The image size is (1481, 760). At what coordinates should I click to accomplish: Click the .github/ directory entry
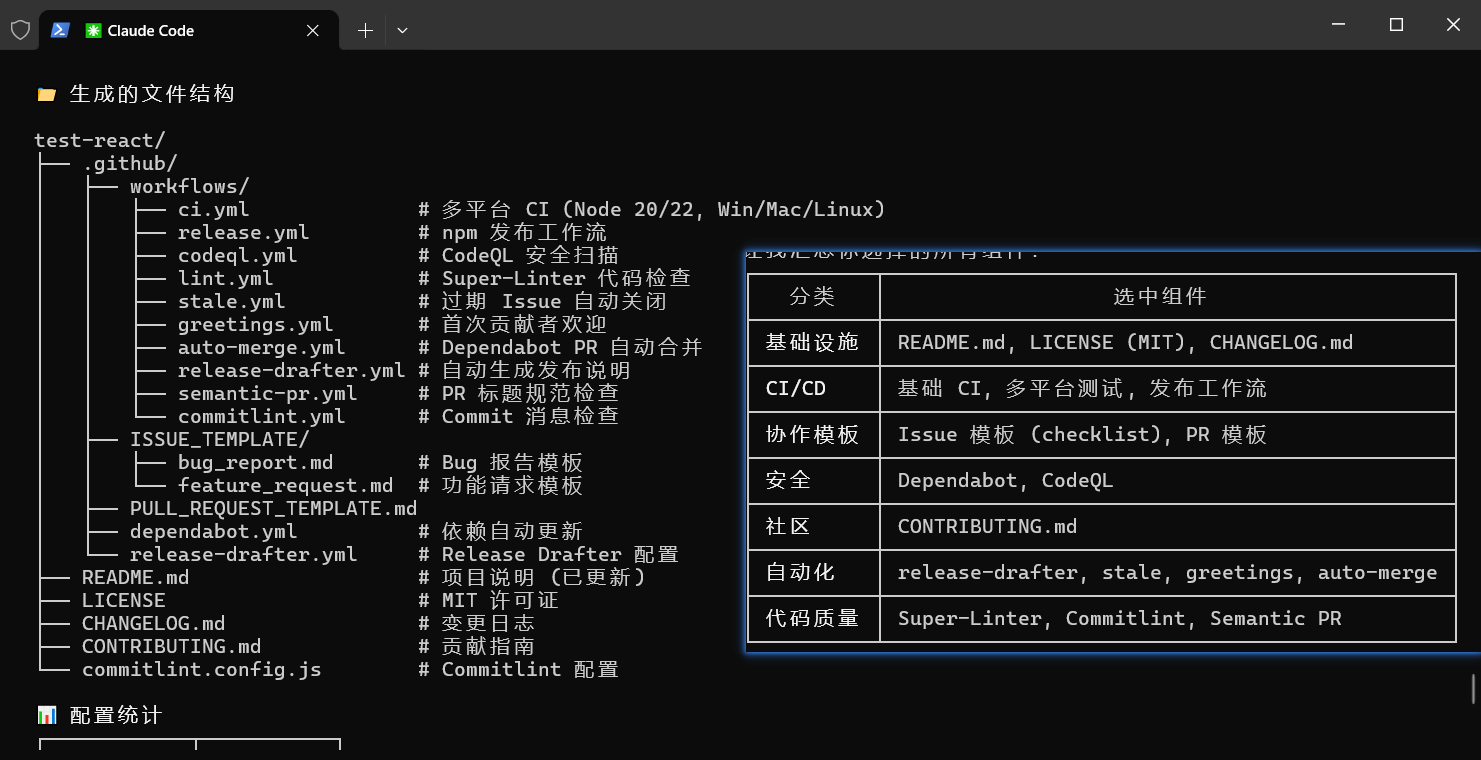[129, 164]
